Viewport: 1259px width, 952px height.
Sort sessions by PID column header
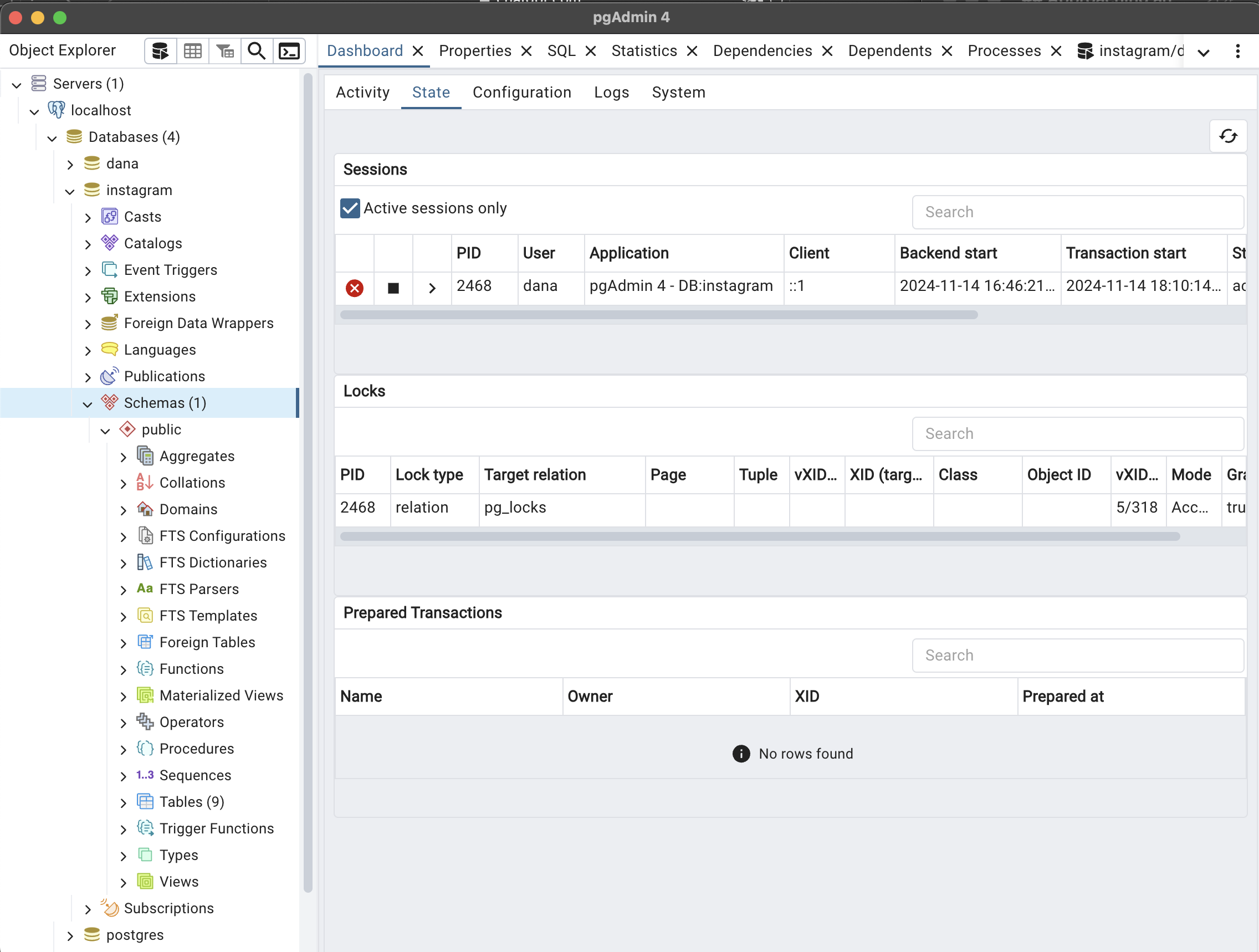coord(484,253)
